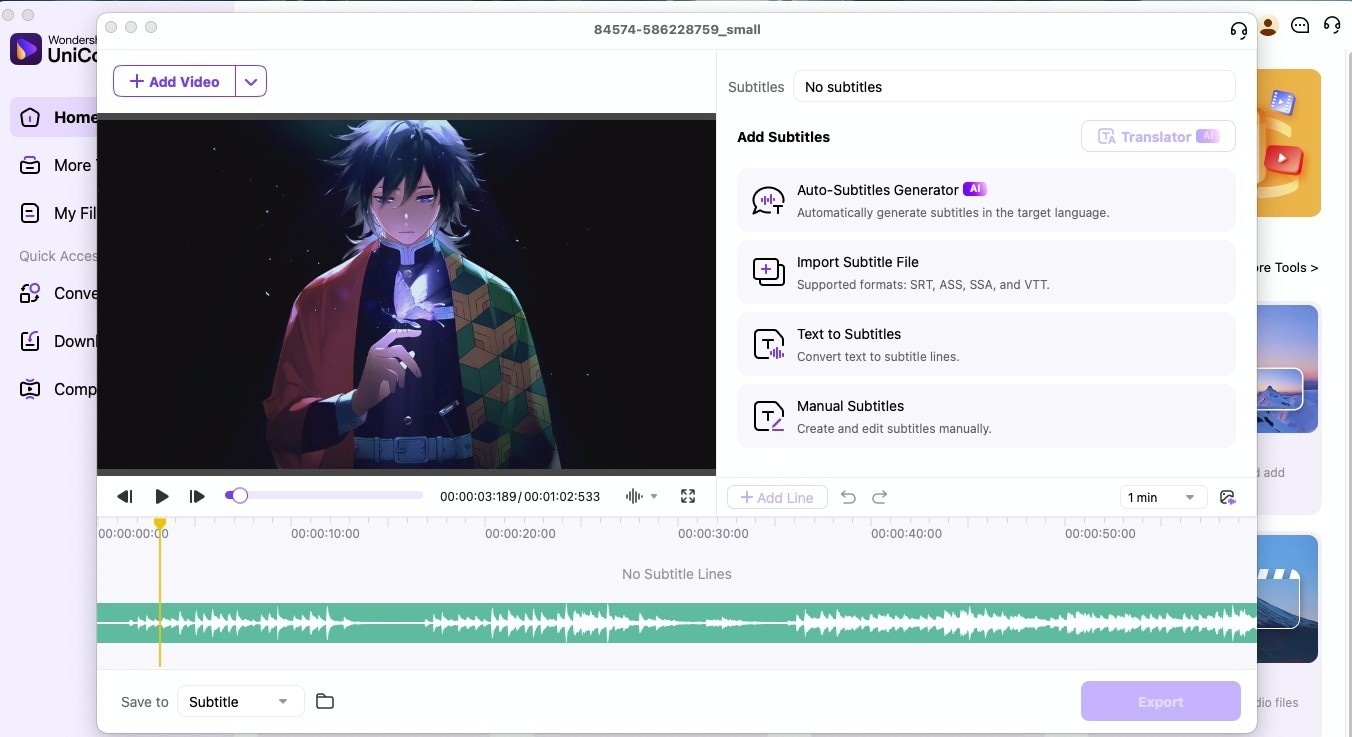The width and height of the screenshot is (1352, 737).
Task: Expand the Add Video dropdown arrow
Action: coord(251,81)
